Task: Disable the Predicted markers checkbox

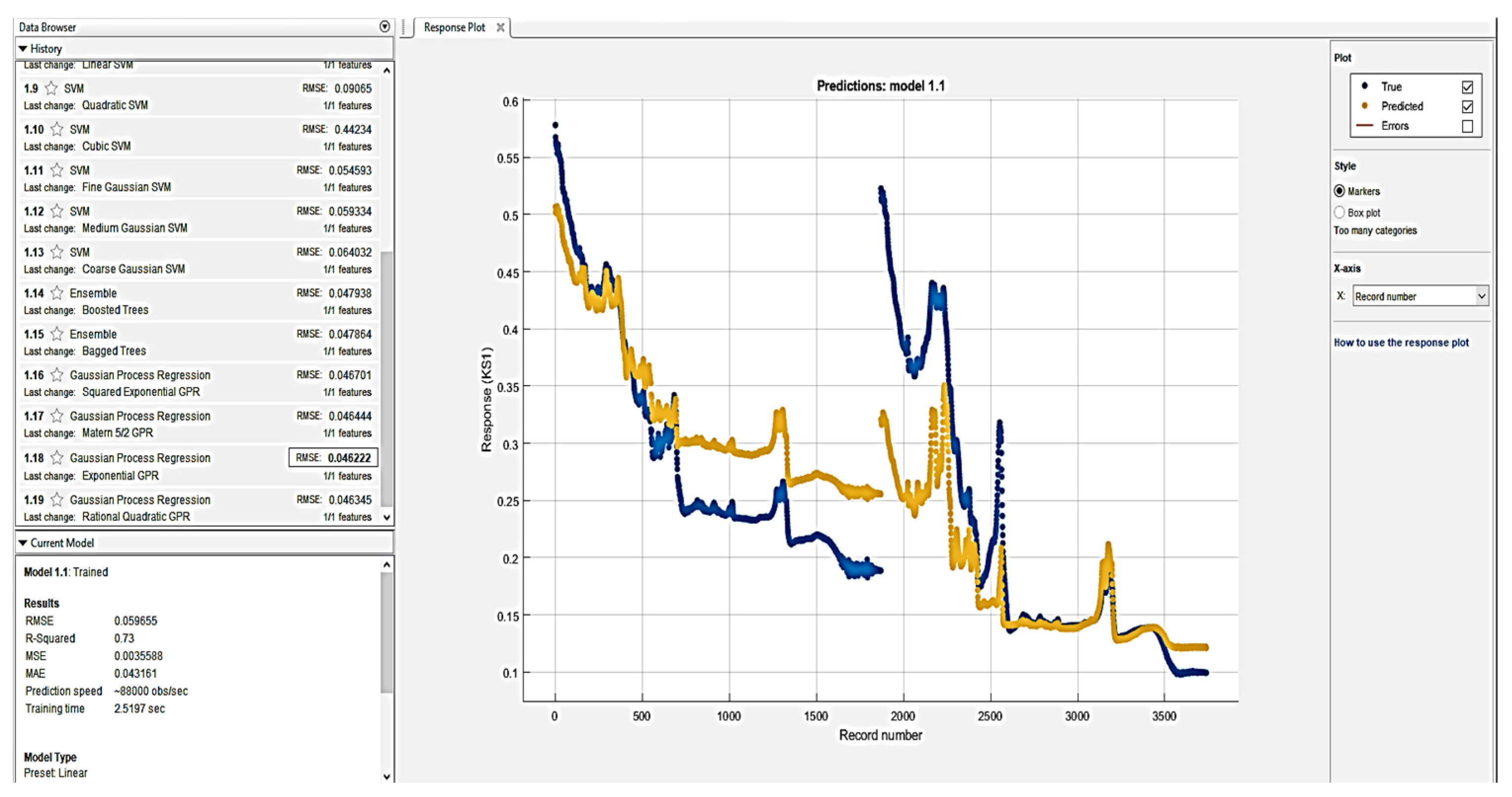Action: click(1467, 106)
